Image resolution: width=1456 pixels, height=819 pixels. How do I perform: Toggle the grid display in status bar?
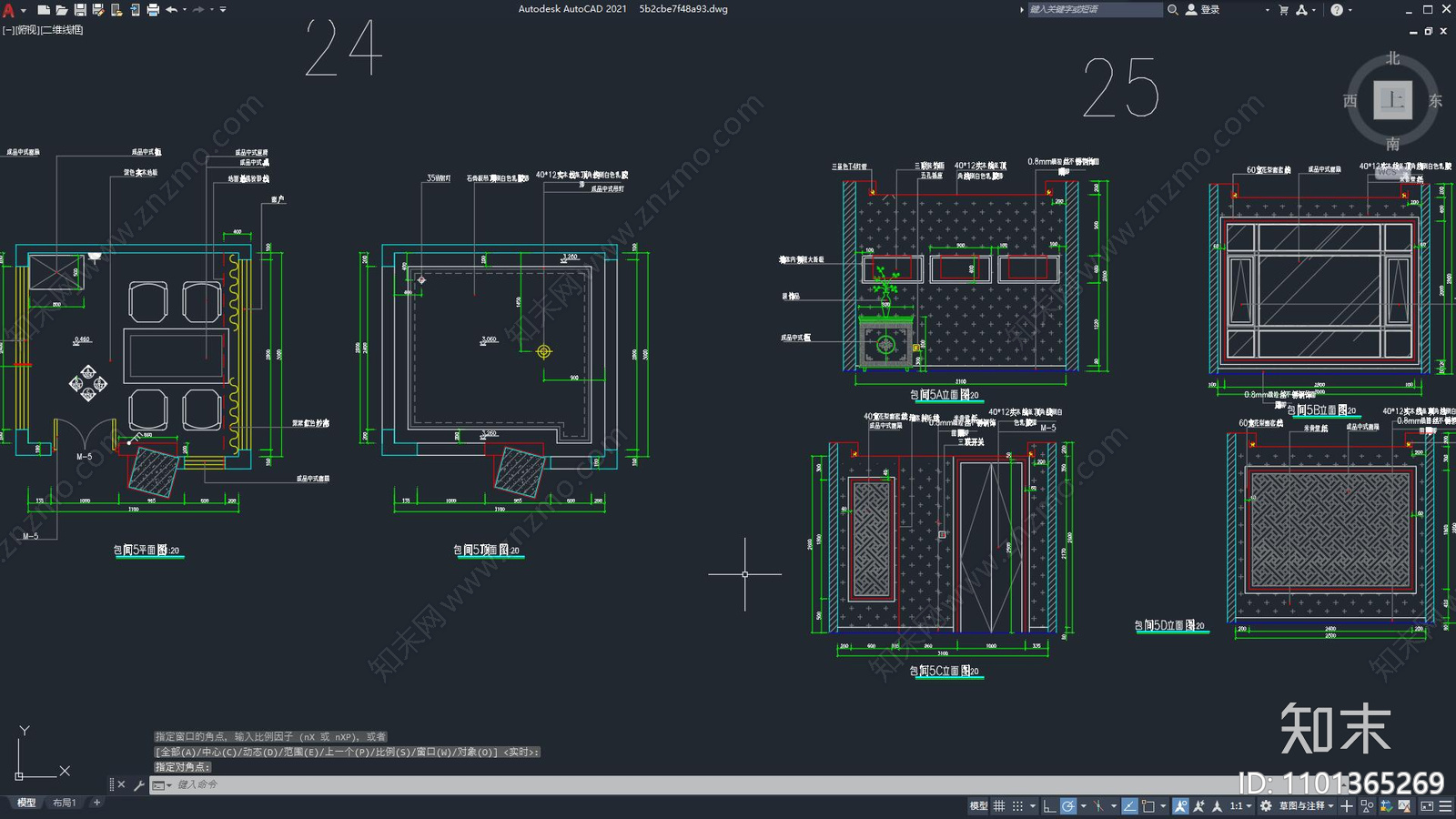[x=999, y=806]
